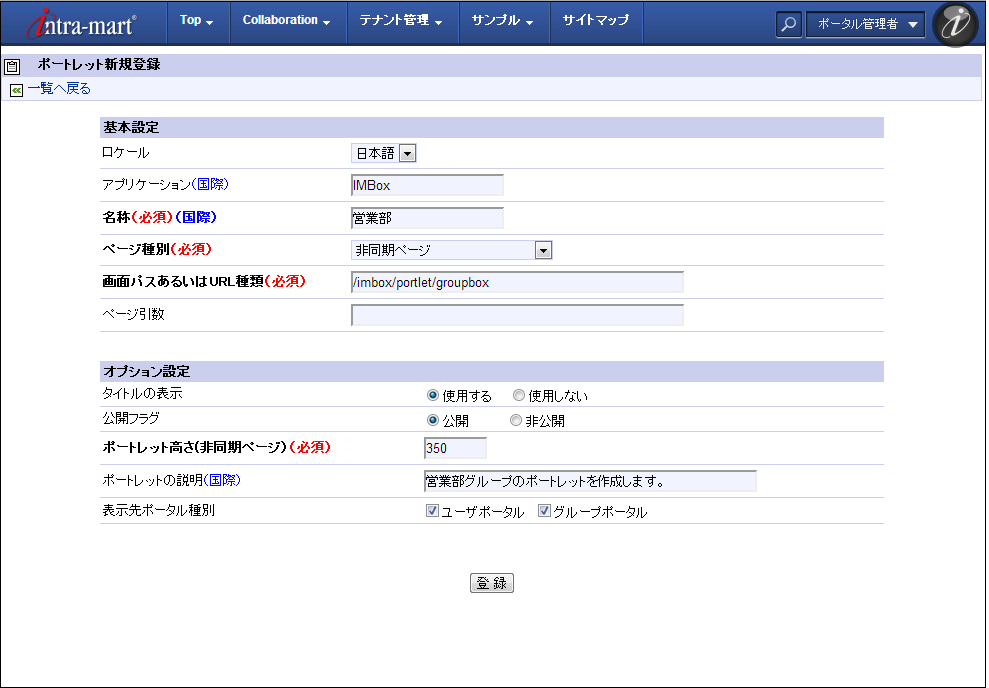Viewport: 989px width, 688px height.
Task: Select 非公開 radio for 公開フラグ
Action: pyautogui.click(x=516, y=421)
